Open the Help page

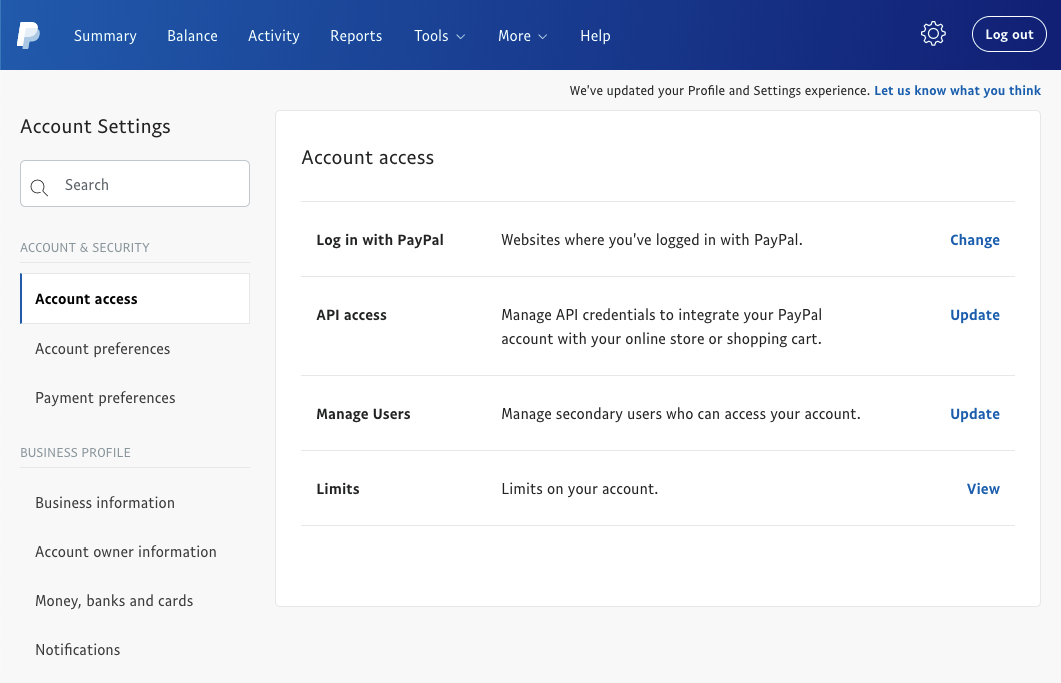coord(595,36)
